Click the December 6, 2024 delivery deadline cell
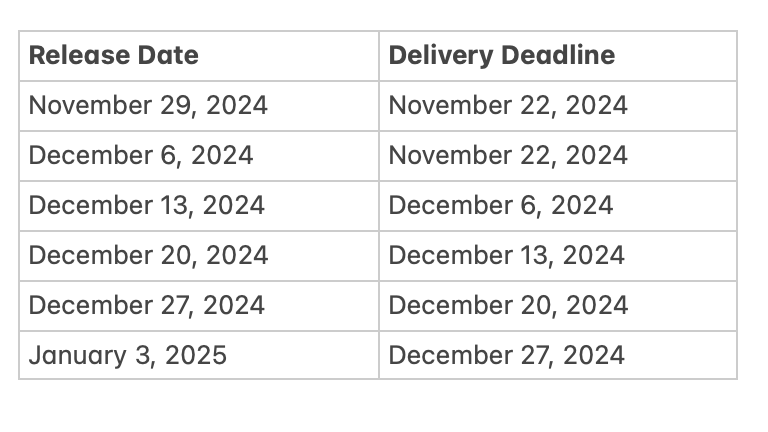The height and width of the screenshot is (432, 768). point(558,206)
